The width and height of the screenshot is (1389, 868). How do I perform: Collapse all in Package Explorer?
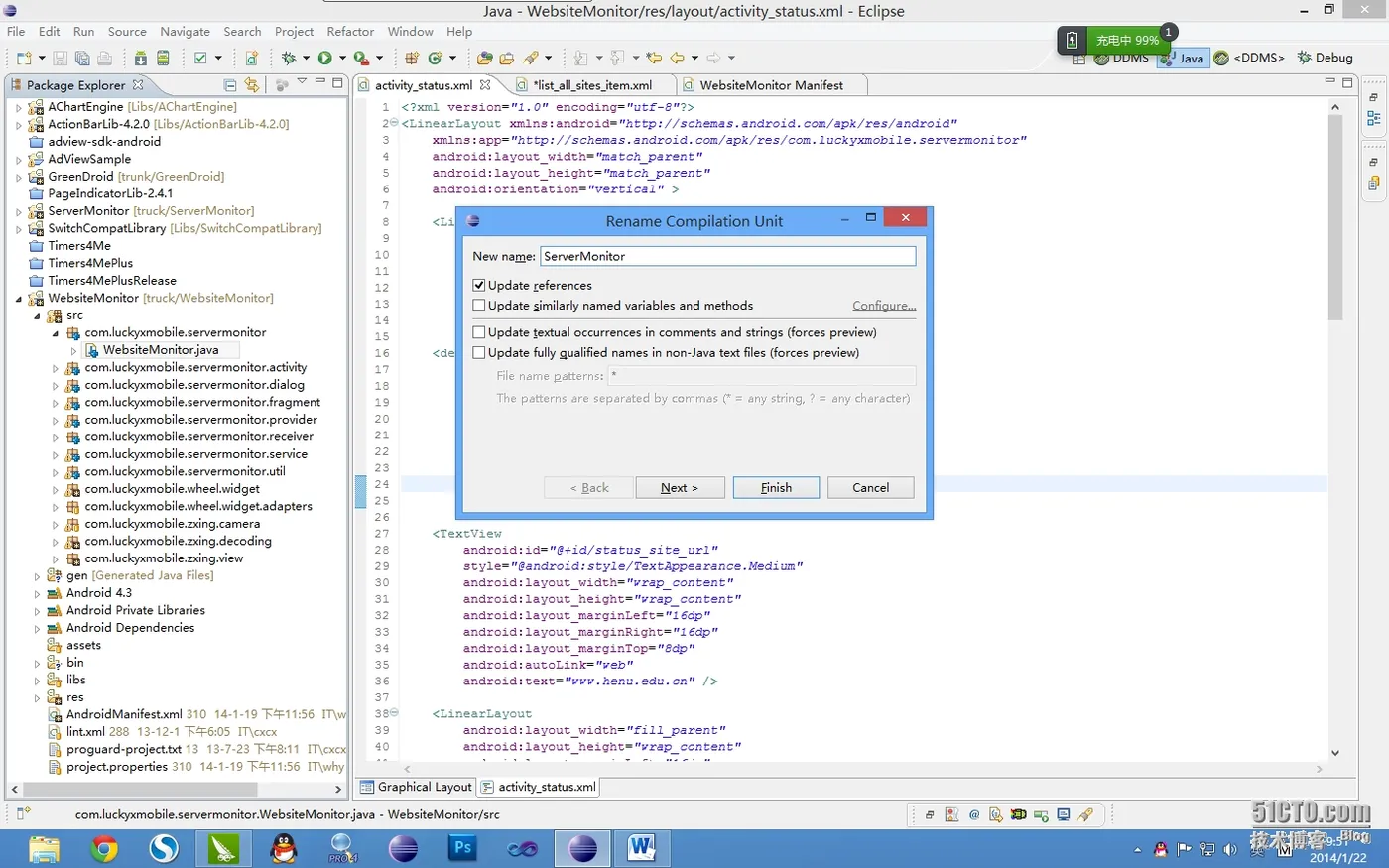tap(230, 85)
